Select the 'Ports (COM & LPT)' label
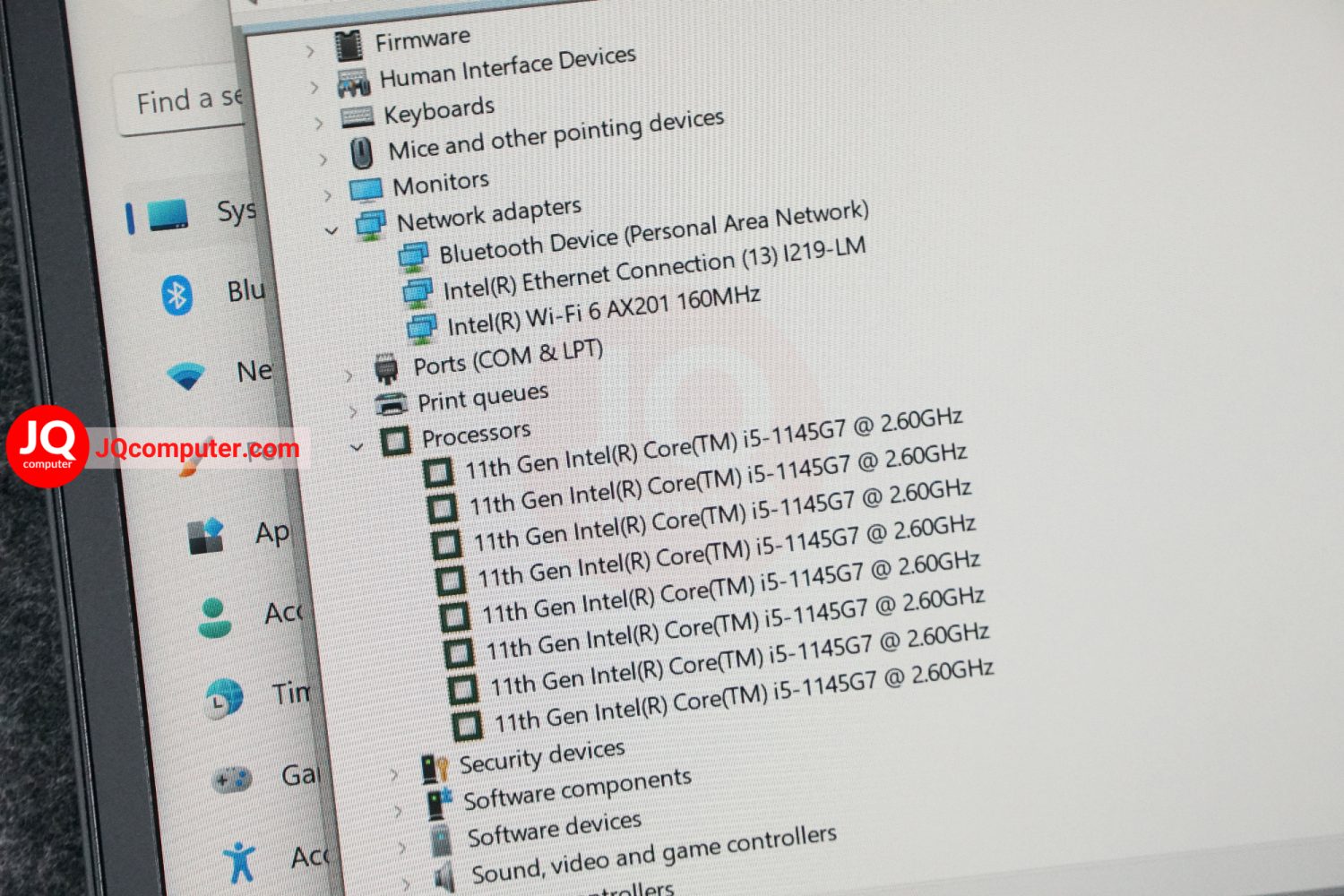Screen dimensions: 1344x896 tap(508, 358)
